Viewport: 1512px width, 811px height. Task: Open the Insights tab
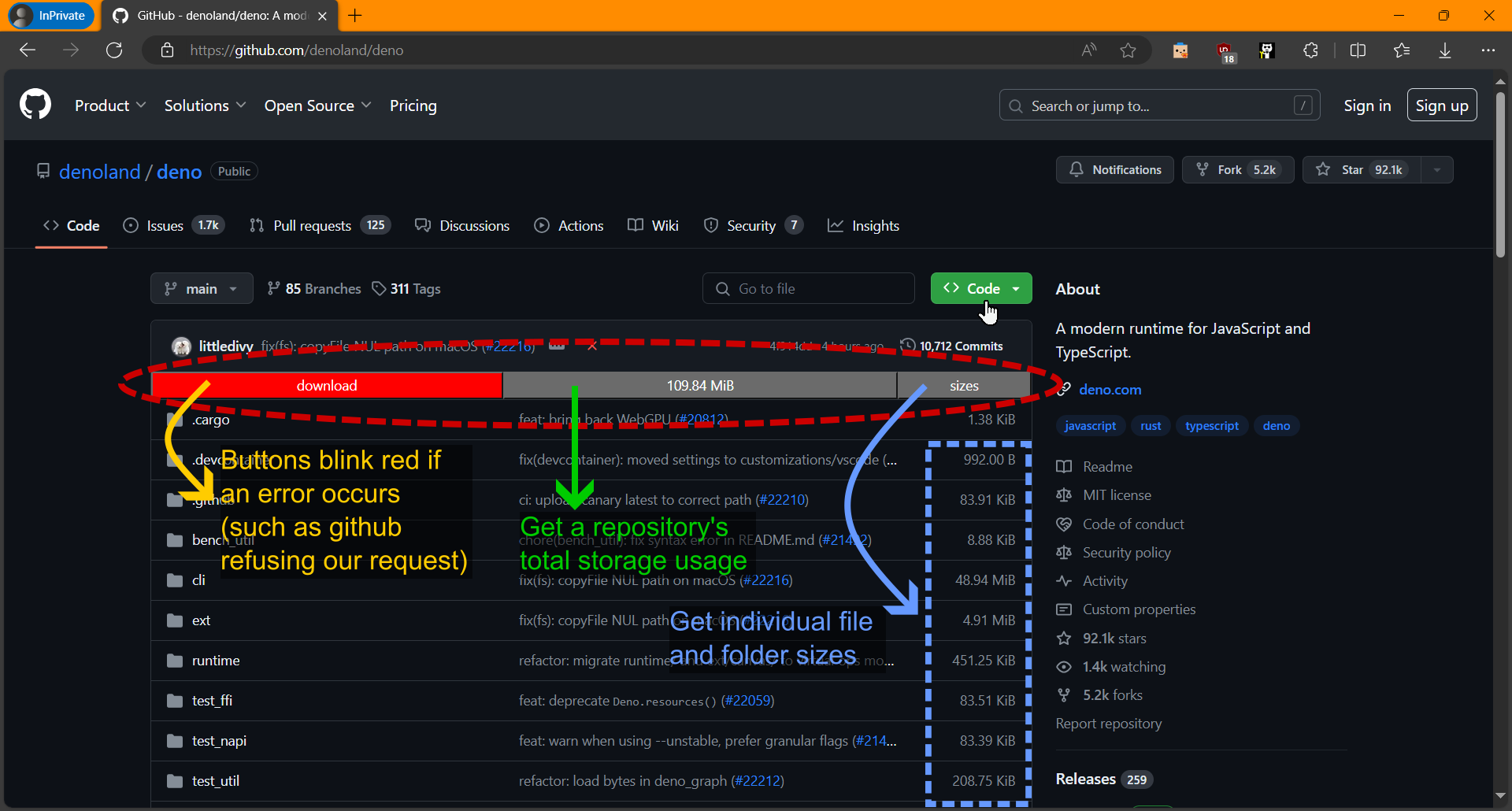coord(863,226)
